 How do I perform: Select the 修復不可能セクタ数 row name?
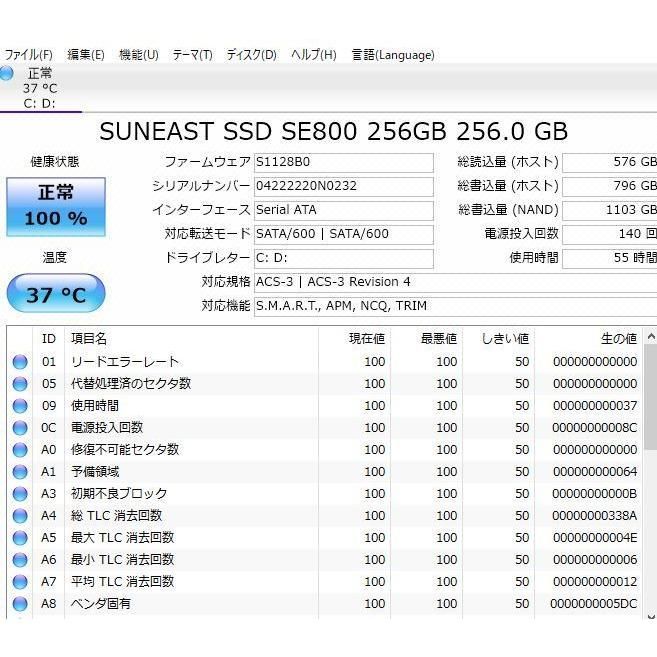coord(125,450)
